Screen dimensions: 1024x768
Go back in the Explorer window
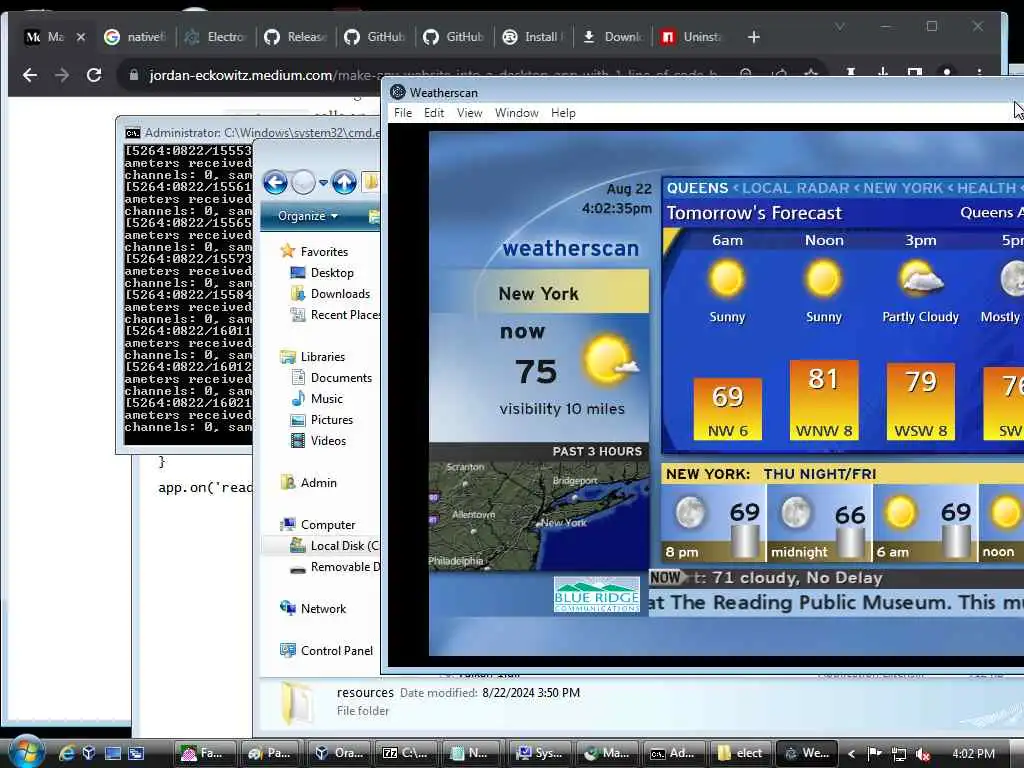click(276, 182)
